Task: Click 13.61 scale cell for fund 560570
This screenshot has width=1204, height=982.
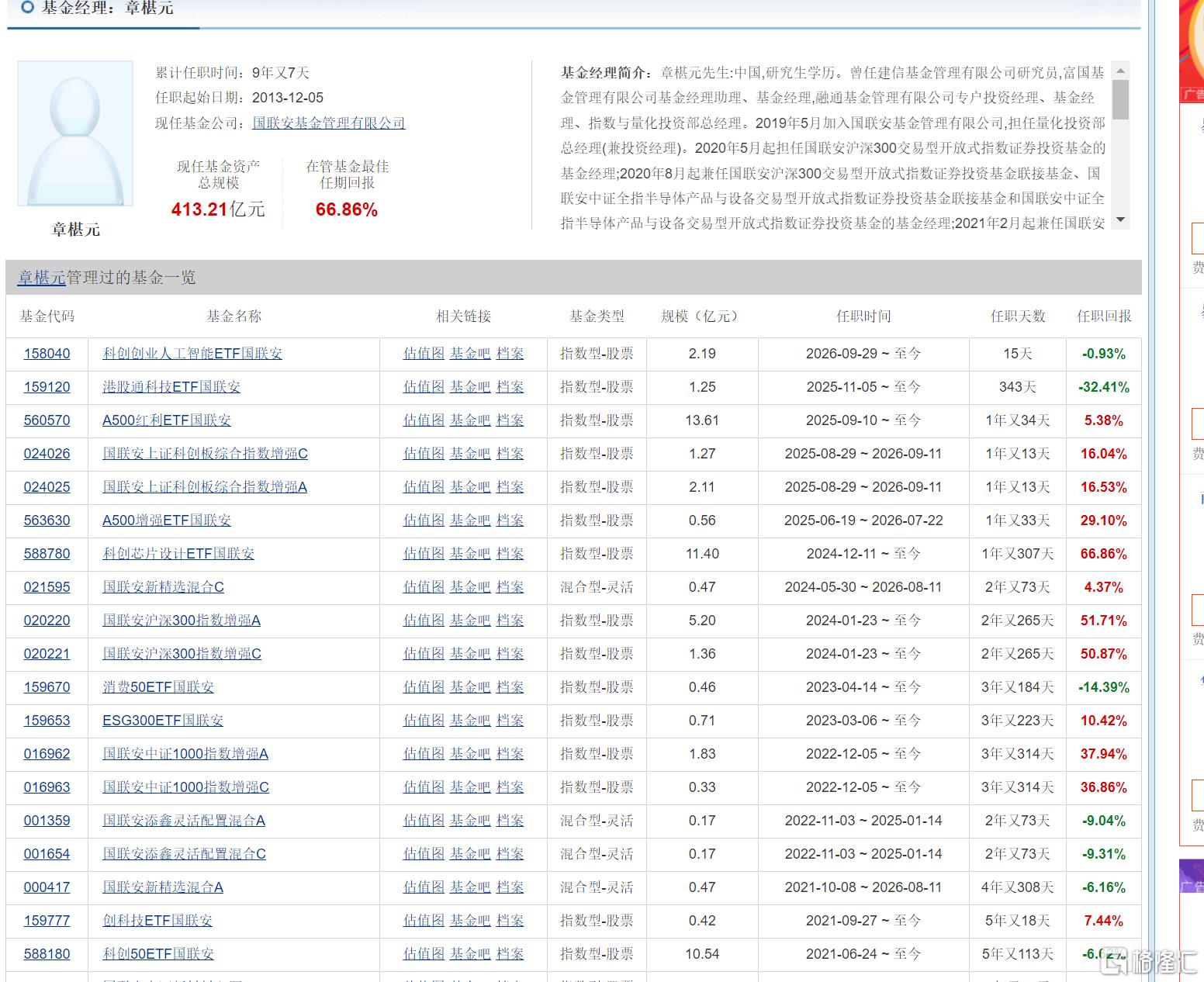Action: click(x=702, y=420)
